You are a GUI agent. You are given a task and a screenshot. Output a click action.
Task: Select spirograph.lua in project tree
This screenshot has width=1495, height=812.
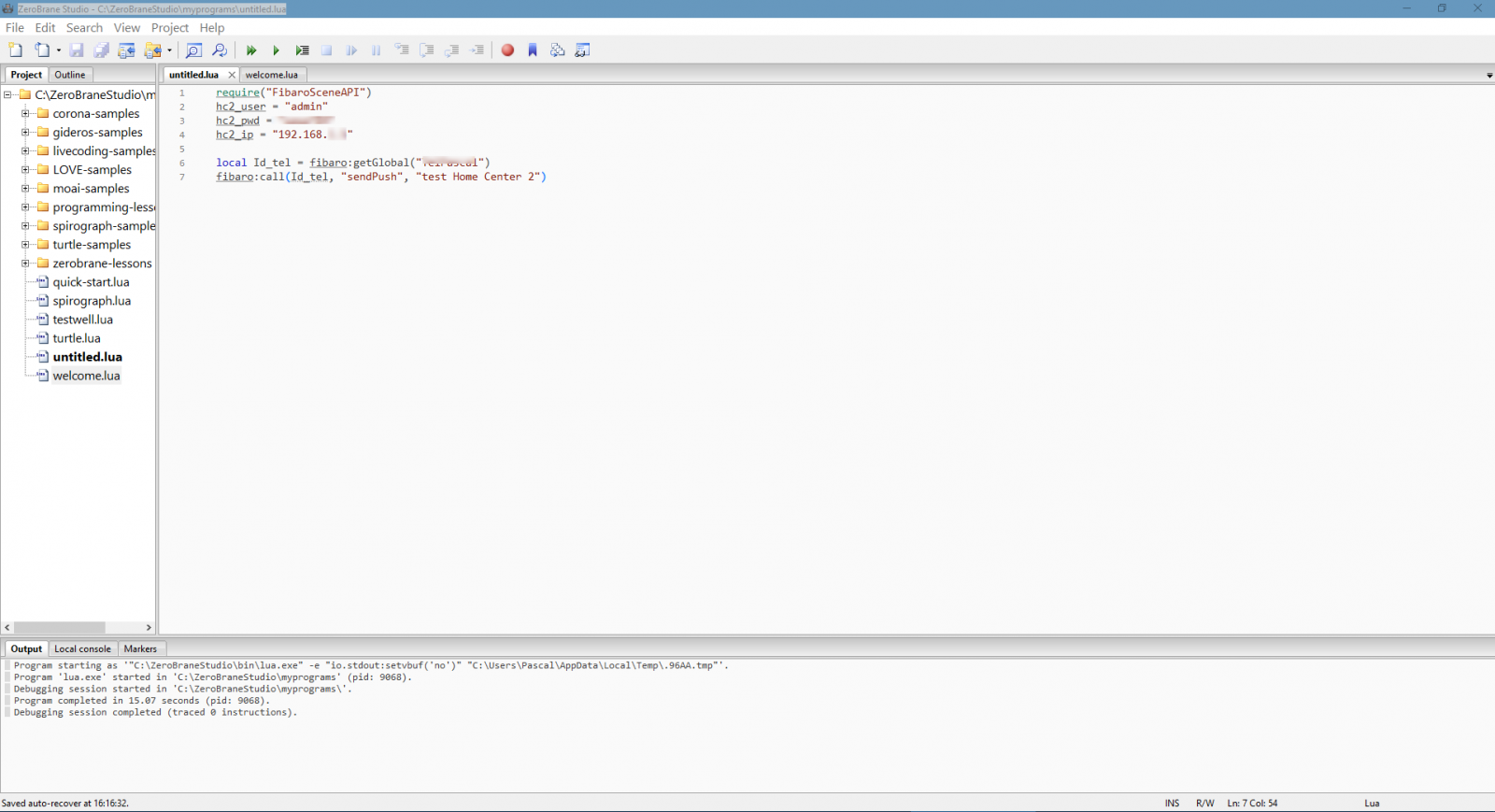pyautogui.click(x=92, y=300)
